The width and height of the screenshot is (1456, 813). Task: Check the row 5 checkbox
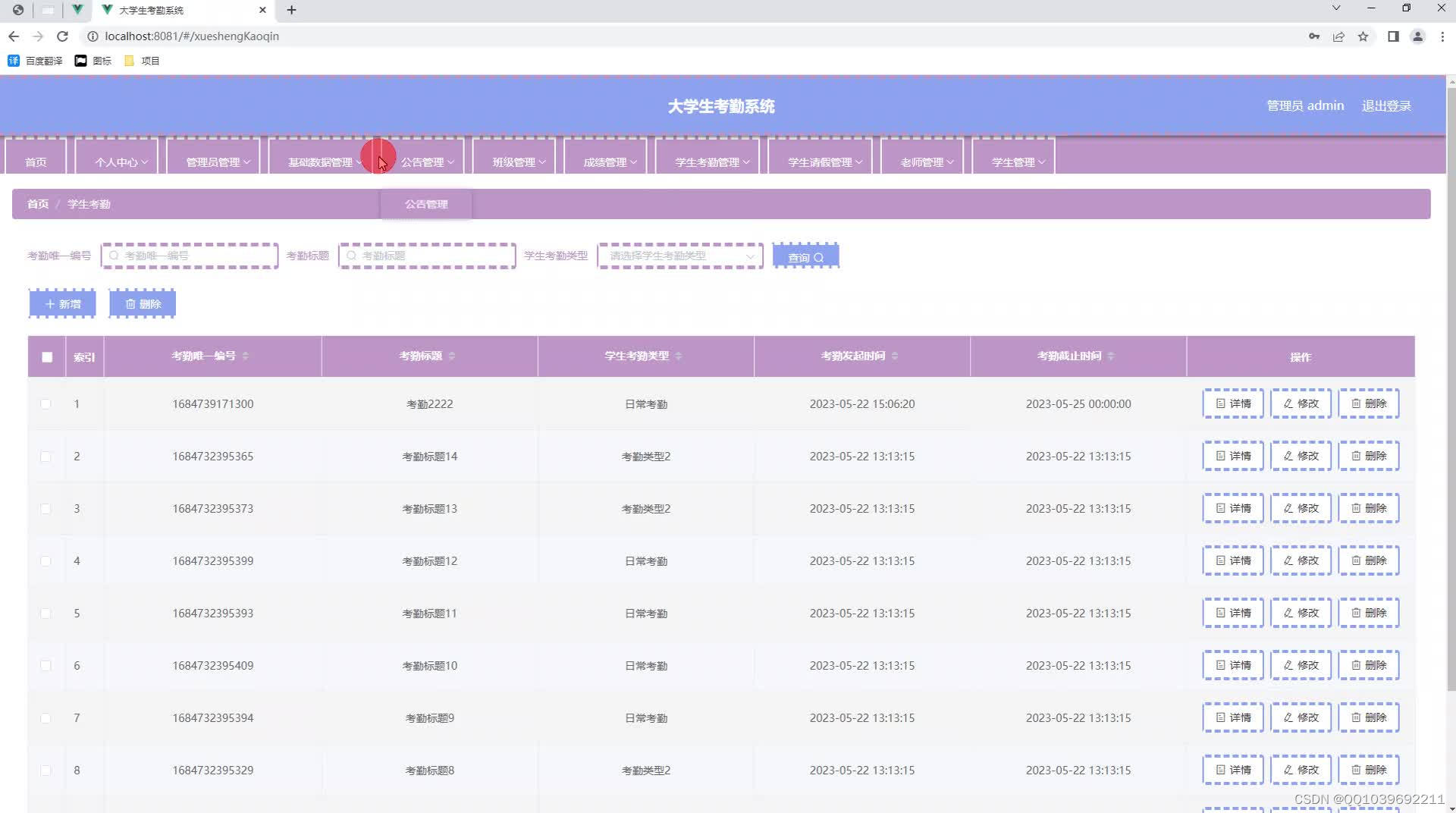(x=45, y=614)
